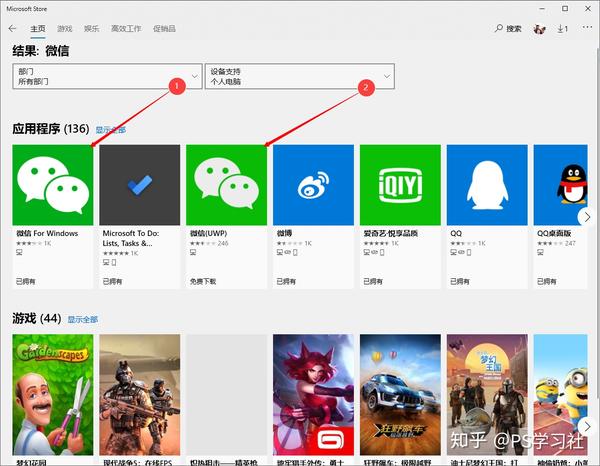Click the Microsoft To Do: Lists, Tasks title
The height and width of the screenshot is (466, 600).
click(x=131, y=238)
